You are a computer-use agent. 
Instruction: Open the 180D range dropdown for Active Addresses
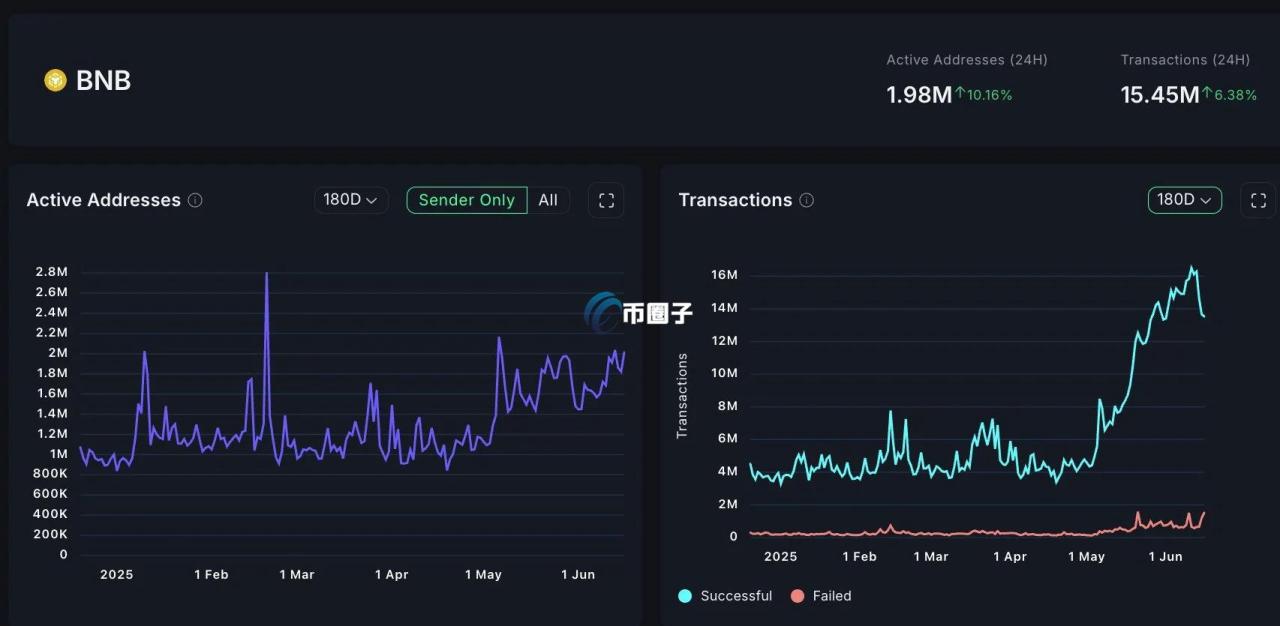[351, 200]
